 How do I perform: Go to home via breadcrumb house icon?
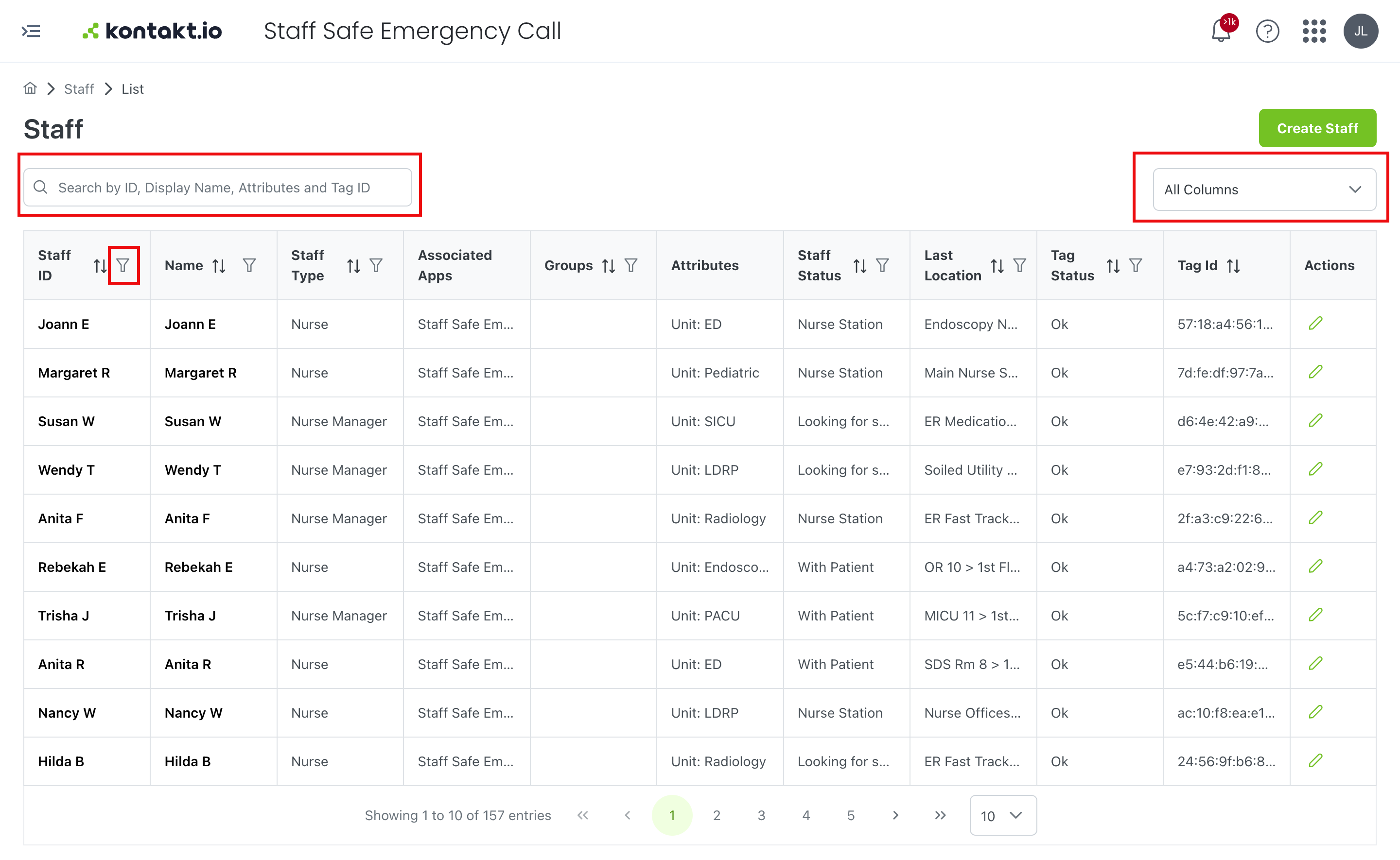30,89
